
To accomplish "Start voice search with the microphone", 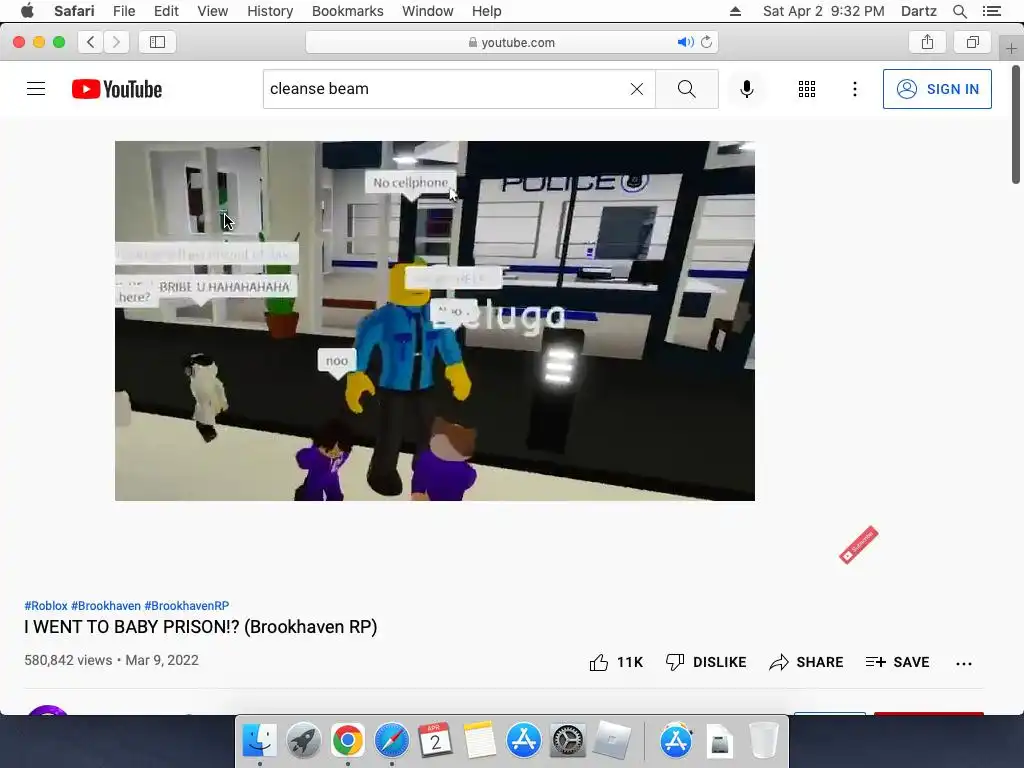I will tap(746, 89).
